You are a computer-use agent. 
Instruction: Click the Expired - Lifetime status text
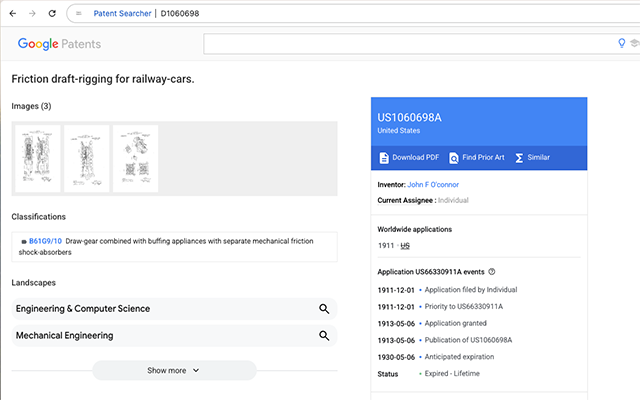click(x=452, y=373)
